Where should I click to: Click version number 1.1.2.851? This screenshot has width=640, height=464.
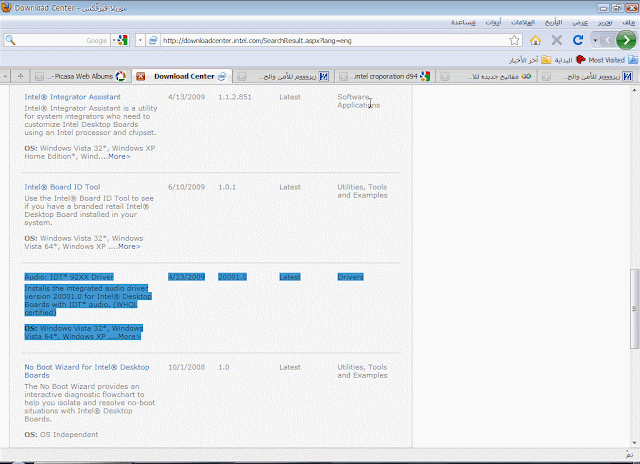(x=235, y=97)
